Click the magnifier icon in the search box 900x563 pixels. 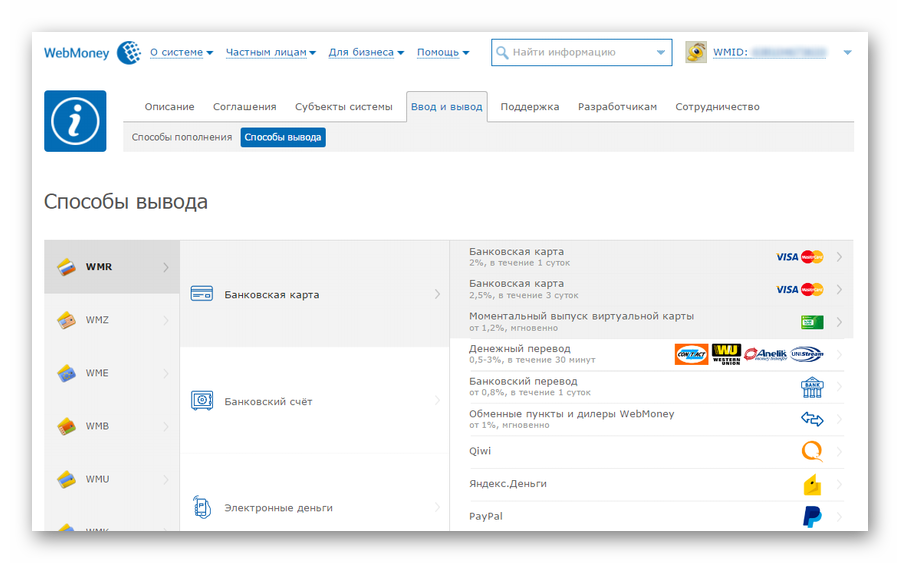click(x=502, y=52)
